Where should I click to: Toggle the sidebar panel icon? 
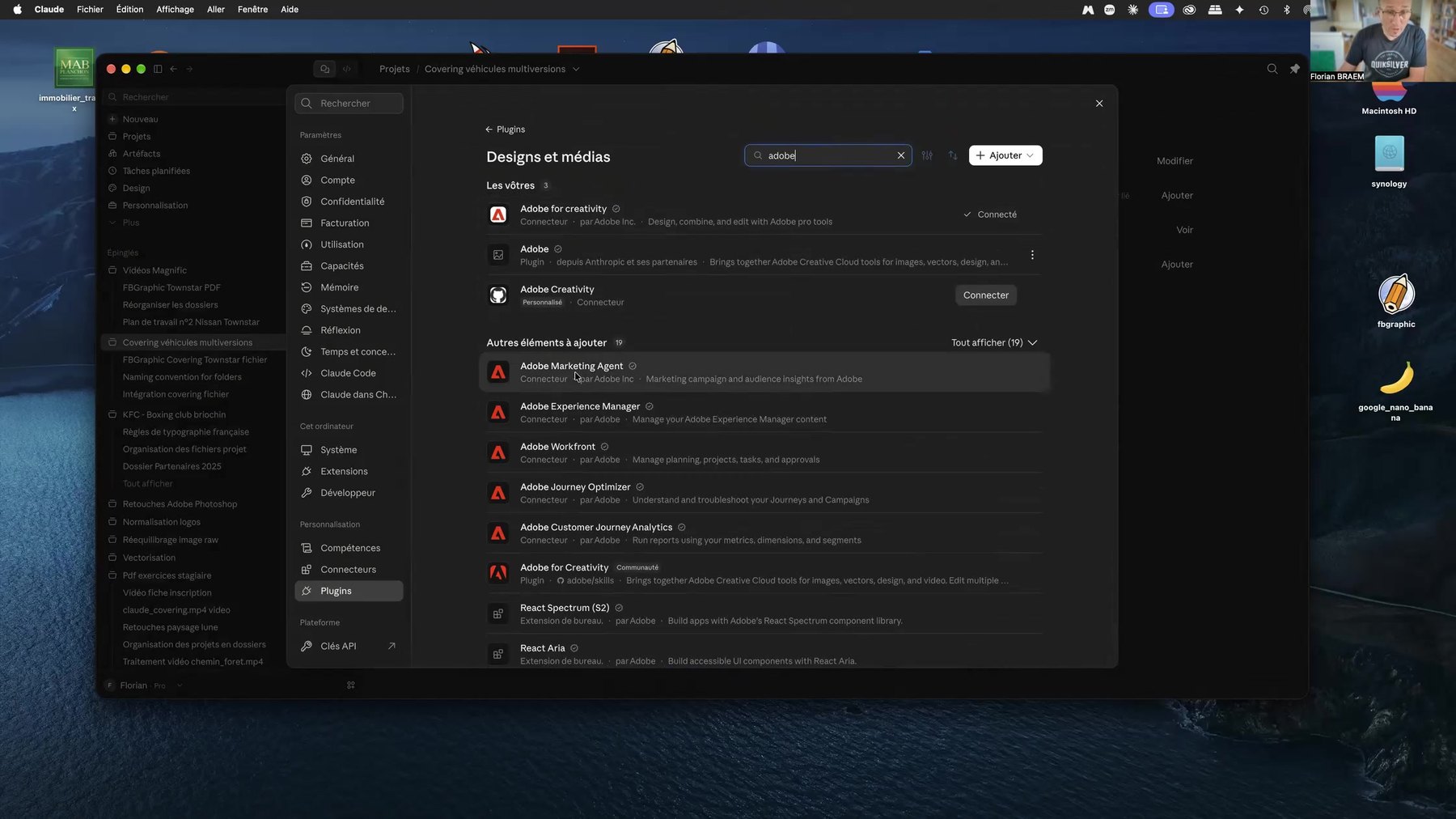coord(158,69)
